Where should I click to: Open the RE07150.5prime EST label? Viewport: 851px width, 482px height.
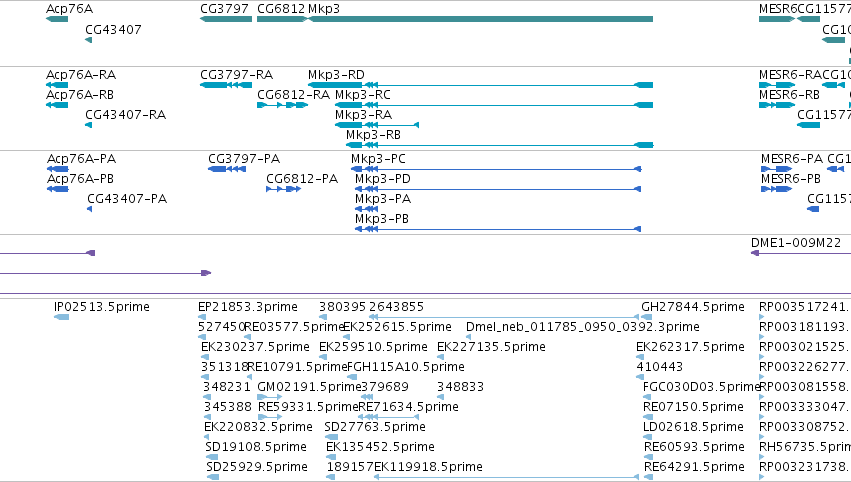click(693, 408)
